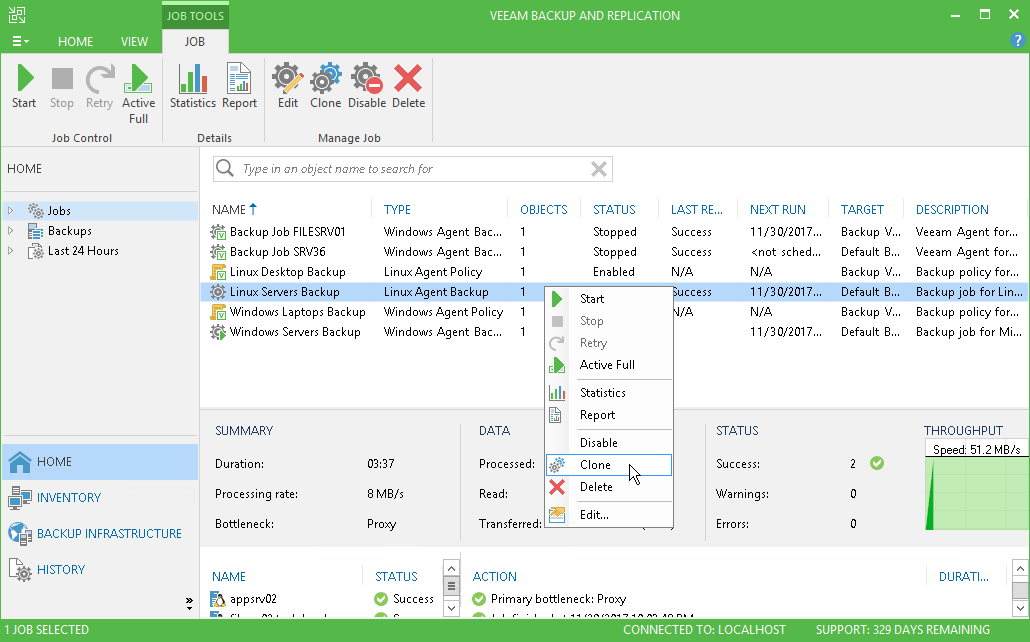Select Last 24 Hours in the tree
1030x642 pixels.
(x=83, y=250)
